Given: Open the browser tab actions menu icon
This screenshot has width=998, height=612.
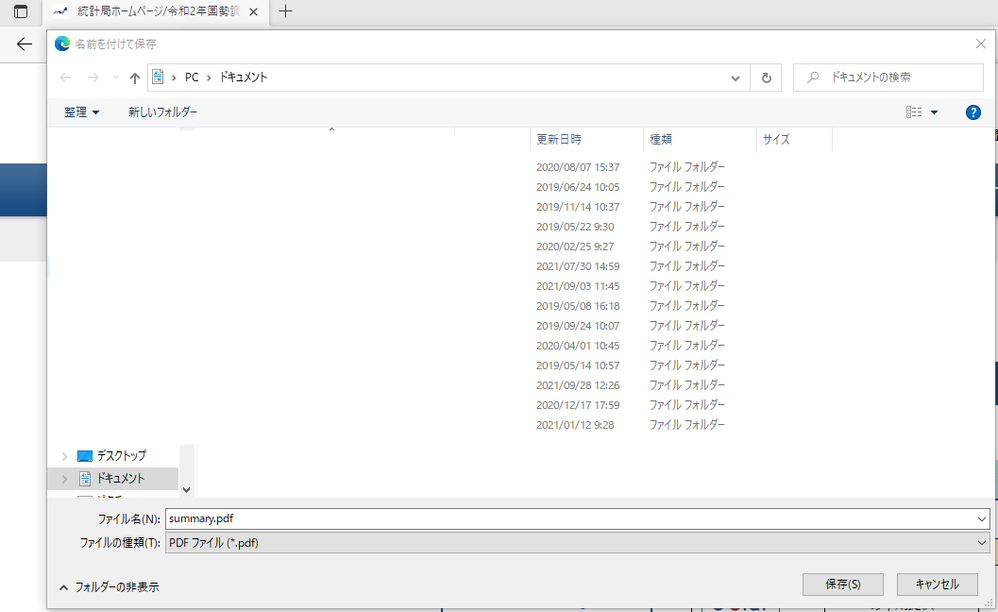Looking at the screenshot, I should point(20,11).
